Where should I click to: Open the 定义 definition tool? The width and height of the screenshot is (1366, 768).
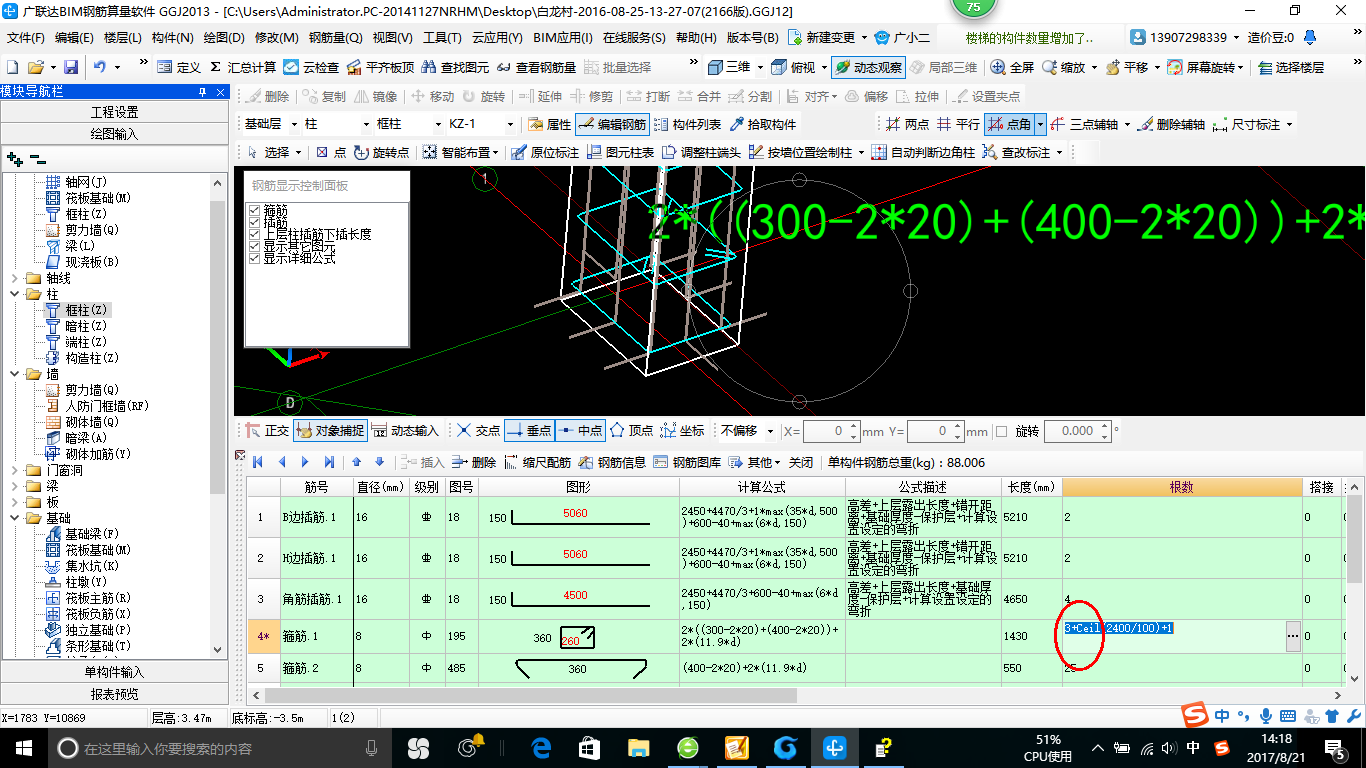click(x=179, y=67)
